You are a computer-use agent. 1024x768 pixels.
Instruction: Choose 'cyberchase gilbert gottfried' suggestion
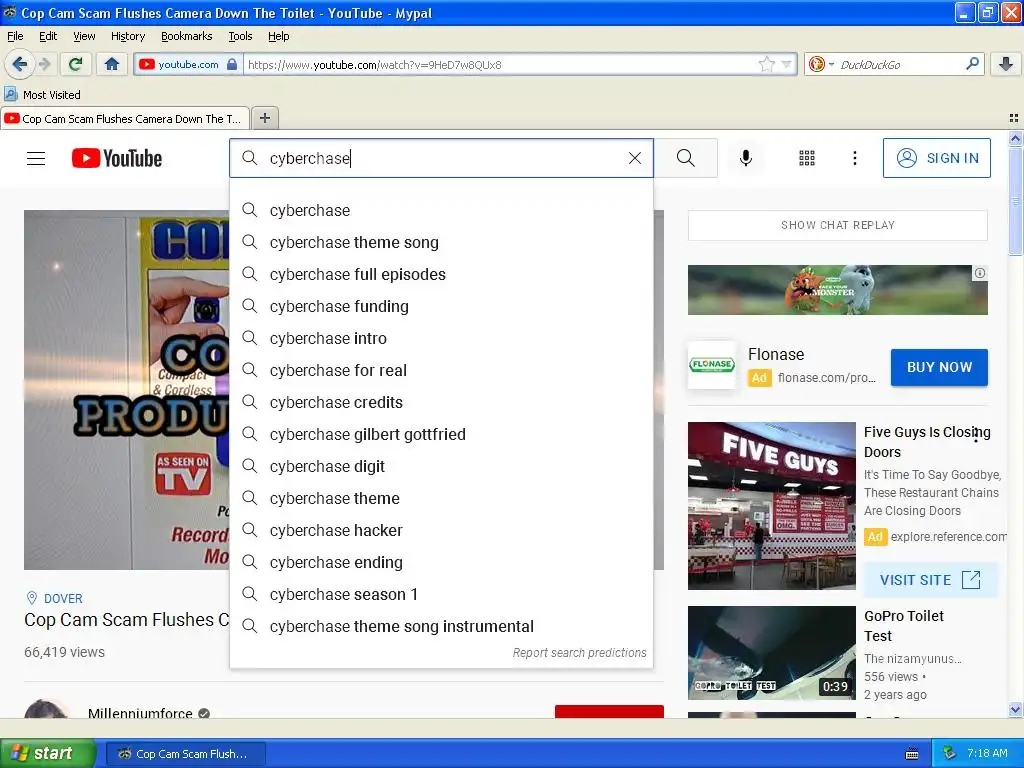pos(441,434)
